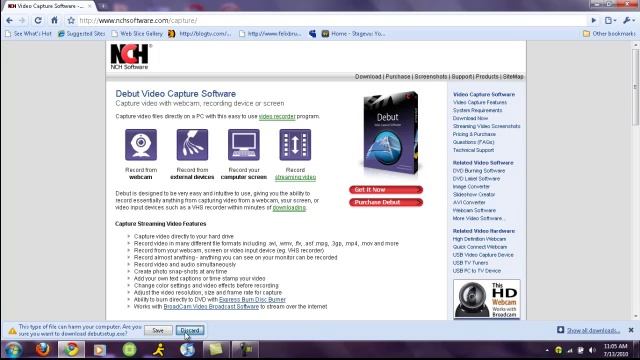Open the media player taskbar icon

click(x=100, y=350)
